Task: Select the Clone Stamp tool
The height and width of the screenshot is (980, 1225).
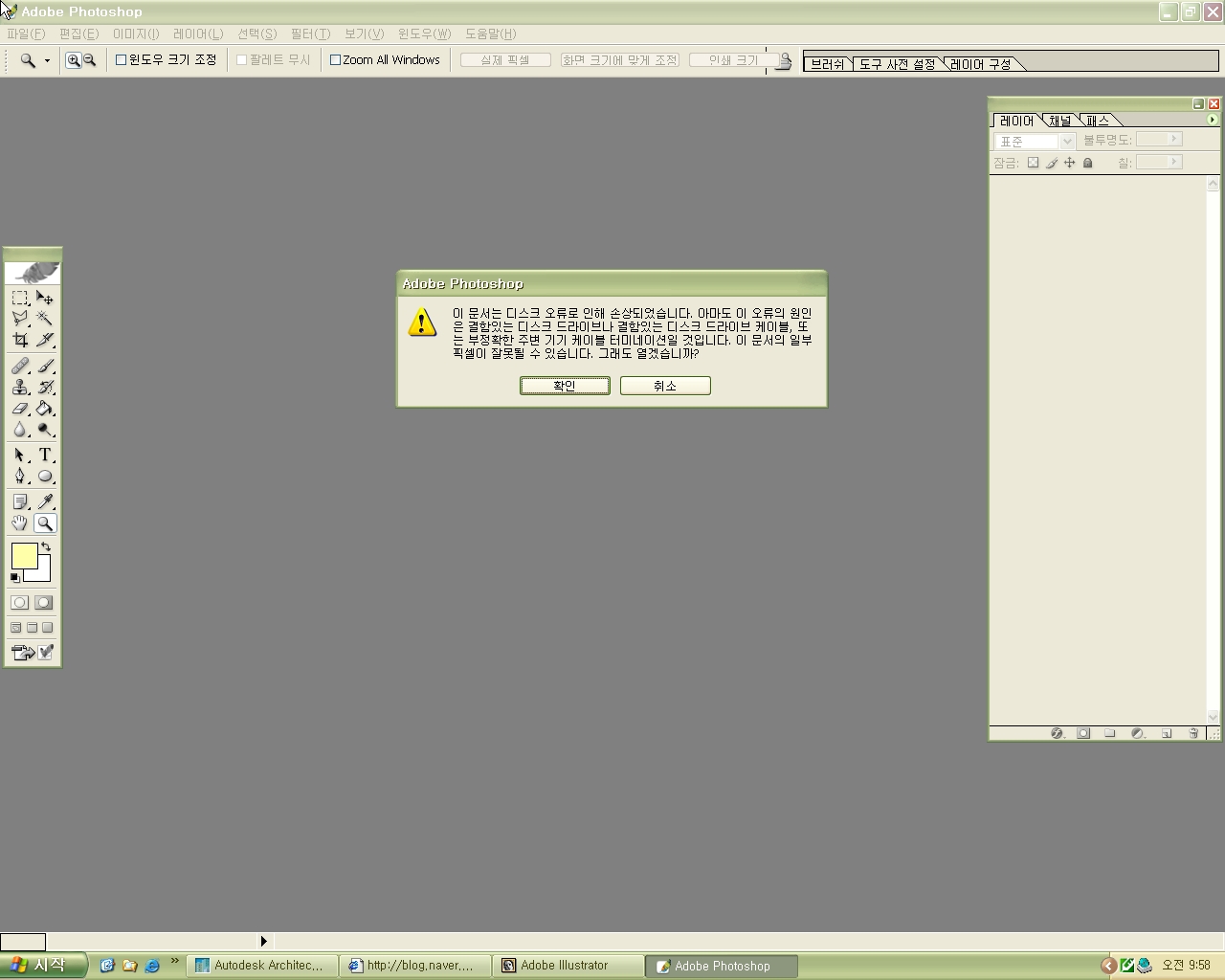Action: click(20, 388)
